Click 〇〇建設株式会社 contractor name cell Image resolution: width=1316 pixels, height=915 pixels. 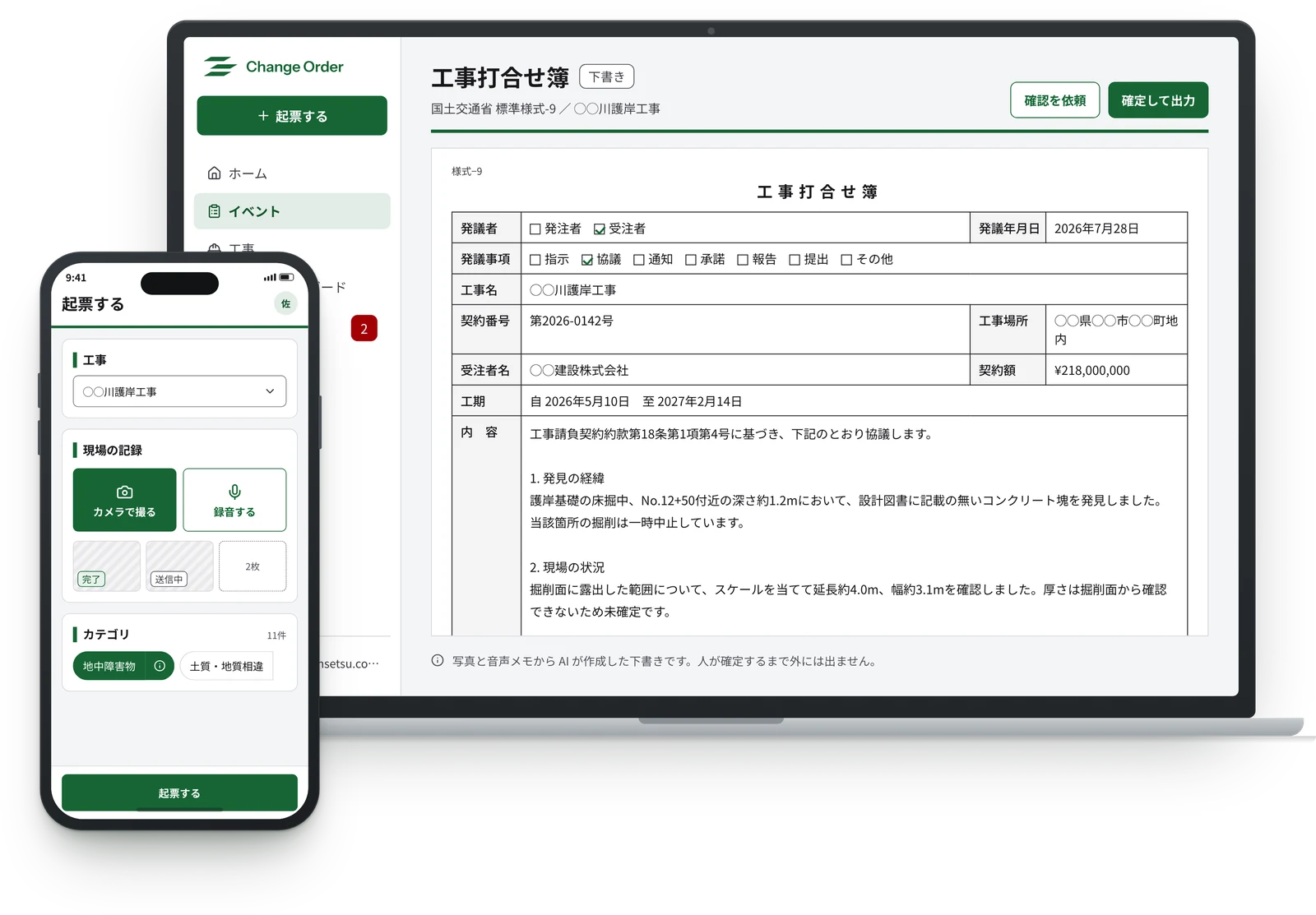pos(745,370)
